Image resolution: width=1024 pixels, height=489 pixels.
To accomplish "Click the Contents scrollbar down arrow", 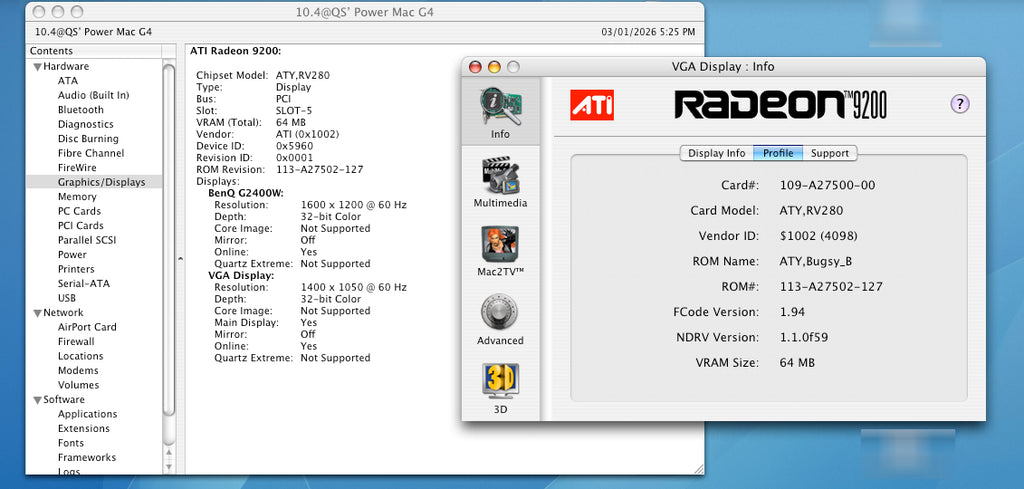I will click(x=168, y=466).
